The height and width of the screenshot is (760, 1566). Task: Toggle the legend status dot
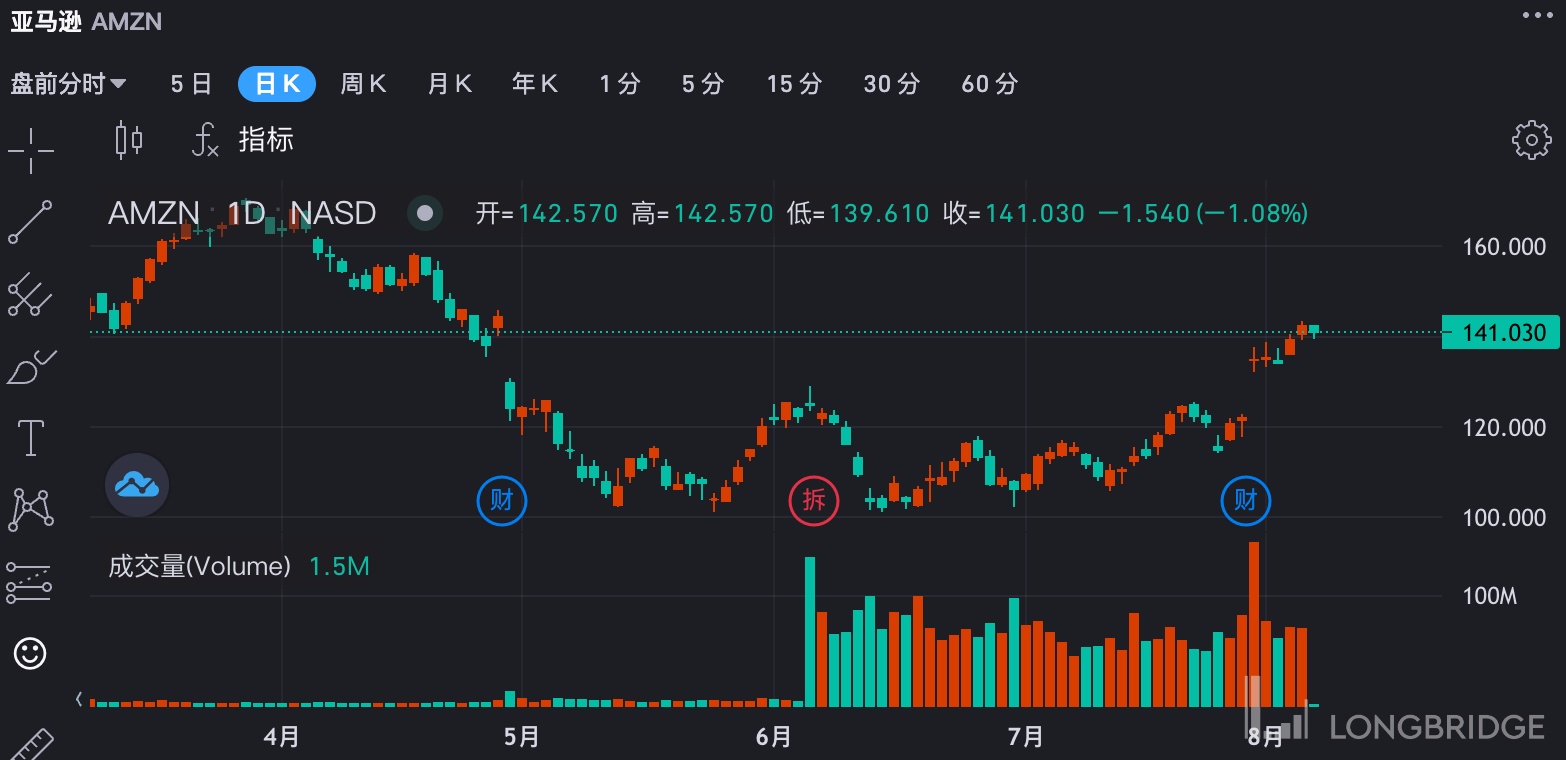coord(425,213)
